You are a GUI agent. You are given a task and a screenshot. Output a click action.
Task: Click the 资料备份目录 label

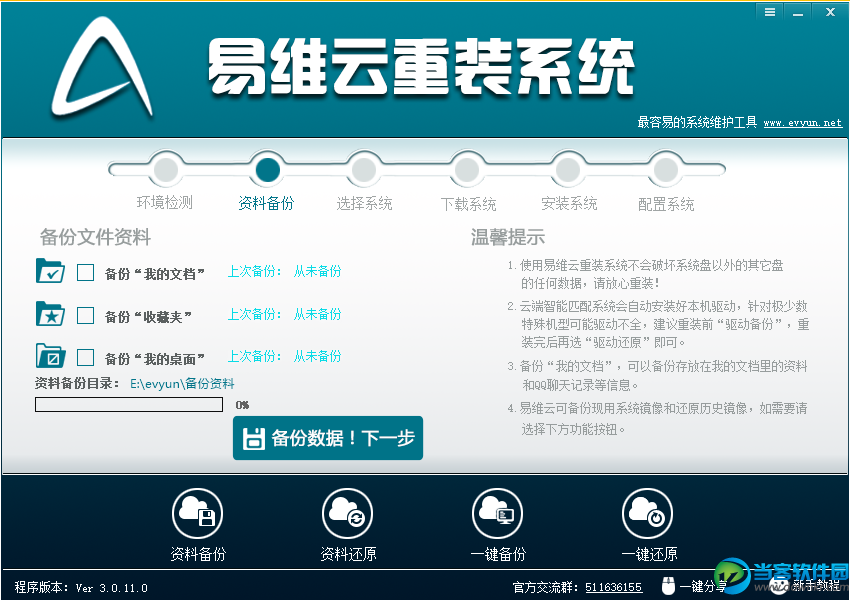click(78, 384)
